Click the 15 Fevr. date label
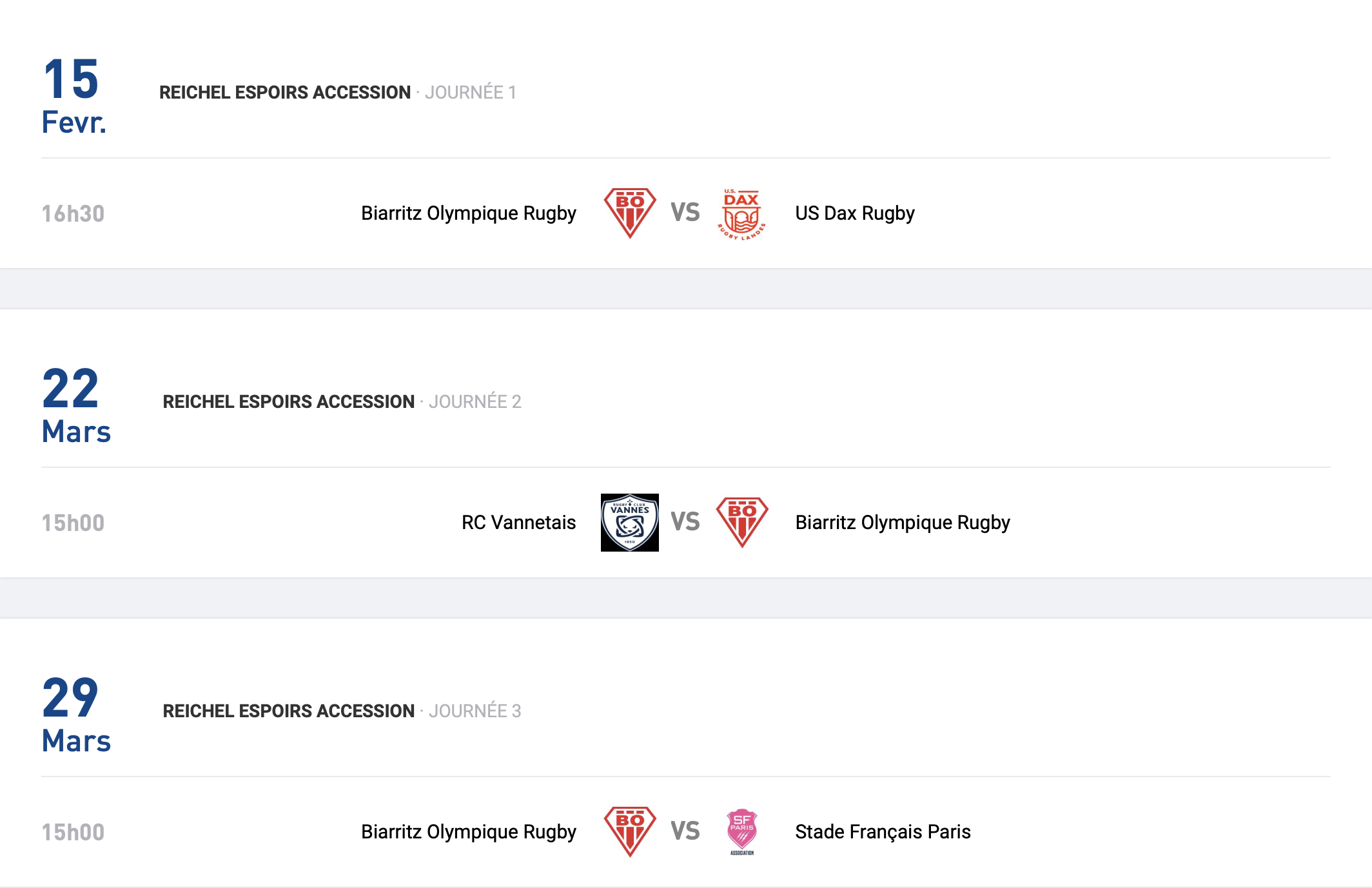 [73, 97]
